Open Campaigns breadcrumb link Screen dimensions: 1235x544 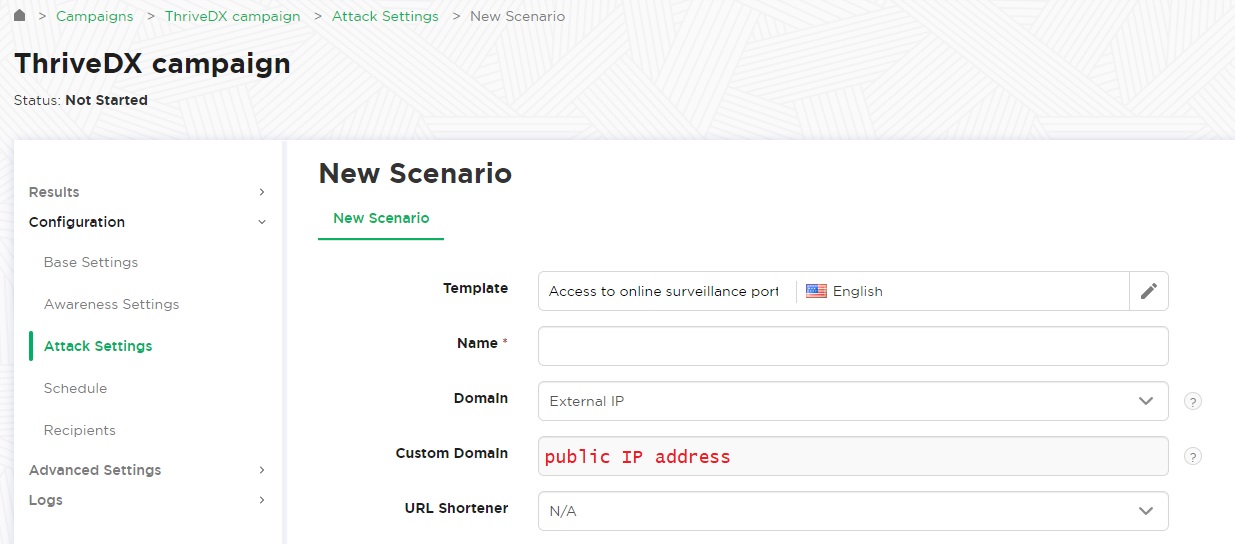coord(95,16)
